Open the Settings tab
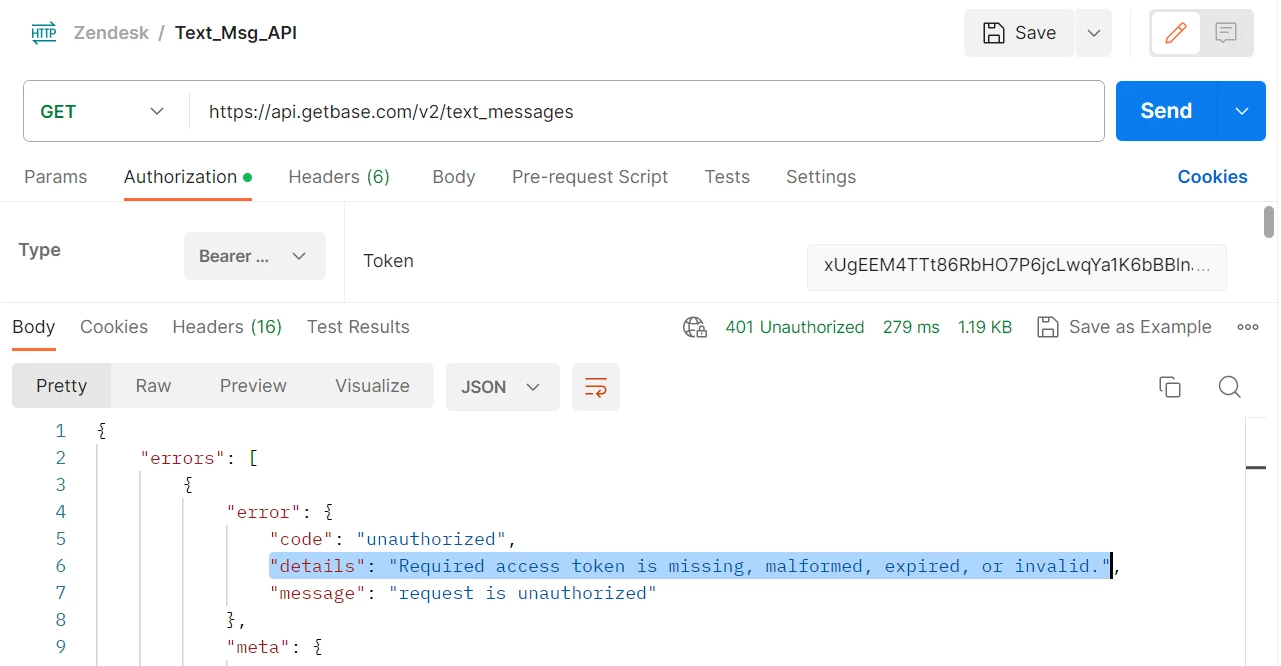Image resolution: width=1281 pixels, height=666 pixels. point(821,177)
